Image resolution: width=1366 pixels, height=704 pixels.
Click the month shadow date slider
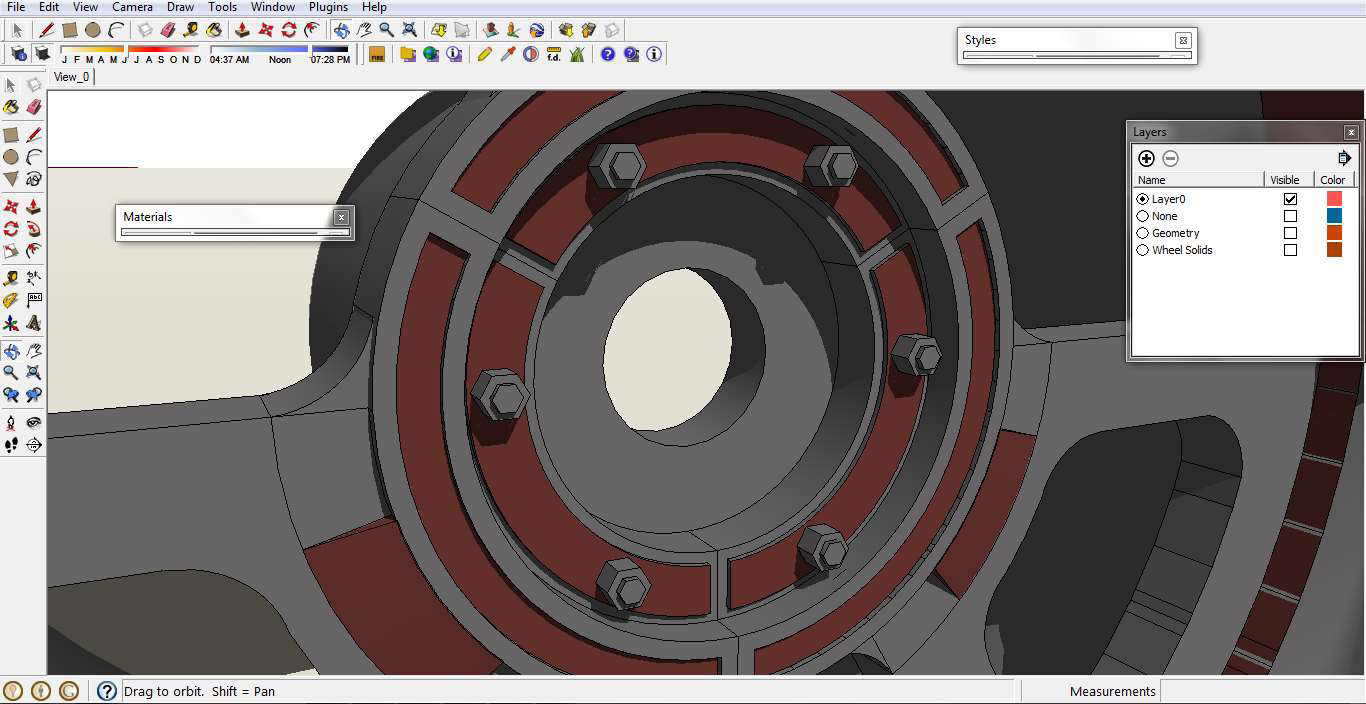tap(130, 49)
